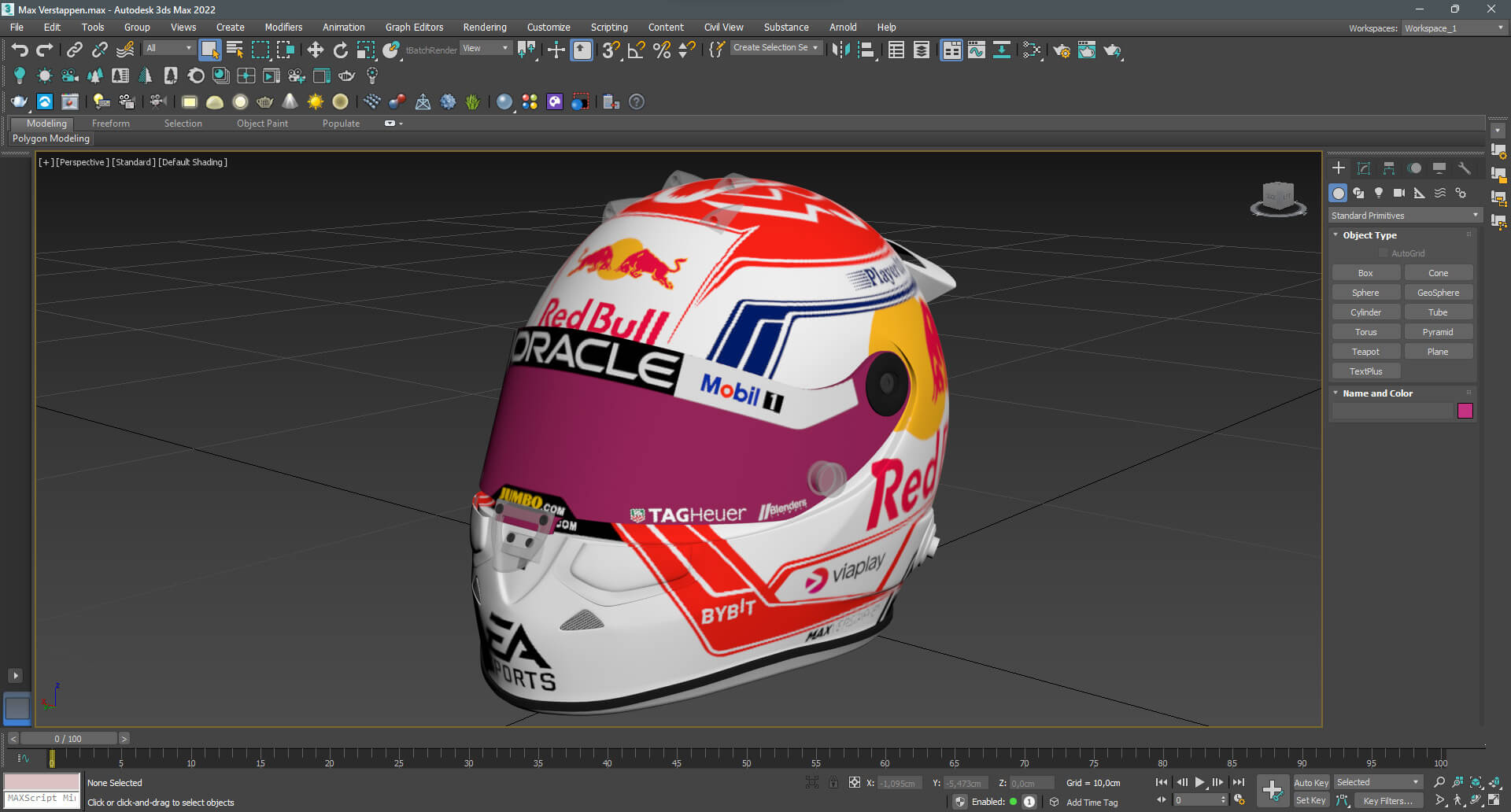Open the Workspace_1 workspaces dropdown

1454,28
